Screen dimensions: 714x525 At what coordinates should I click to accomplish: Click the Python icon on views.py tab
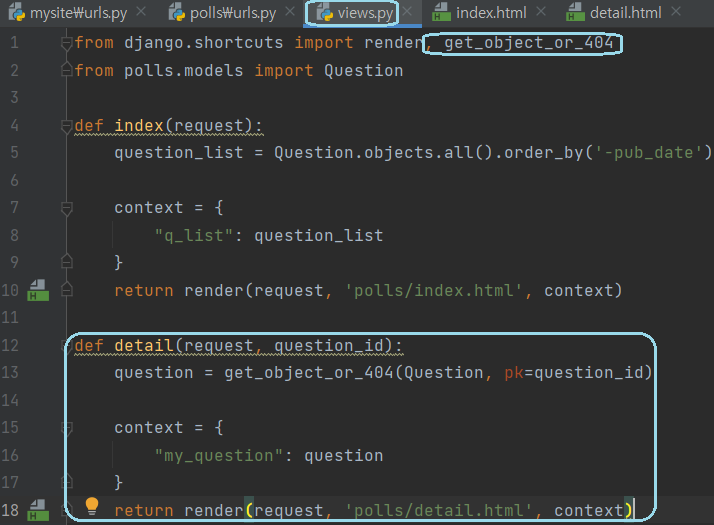pos(325,12)
